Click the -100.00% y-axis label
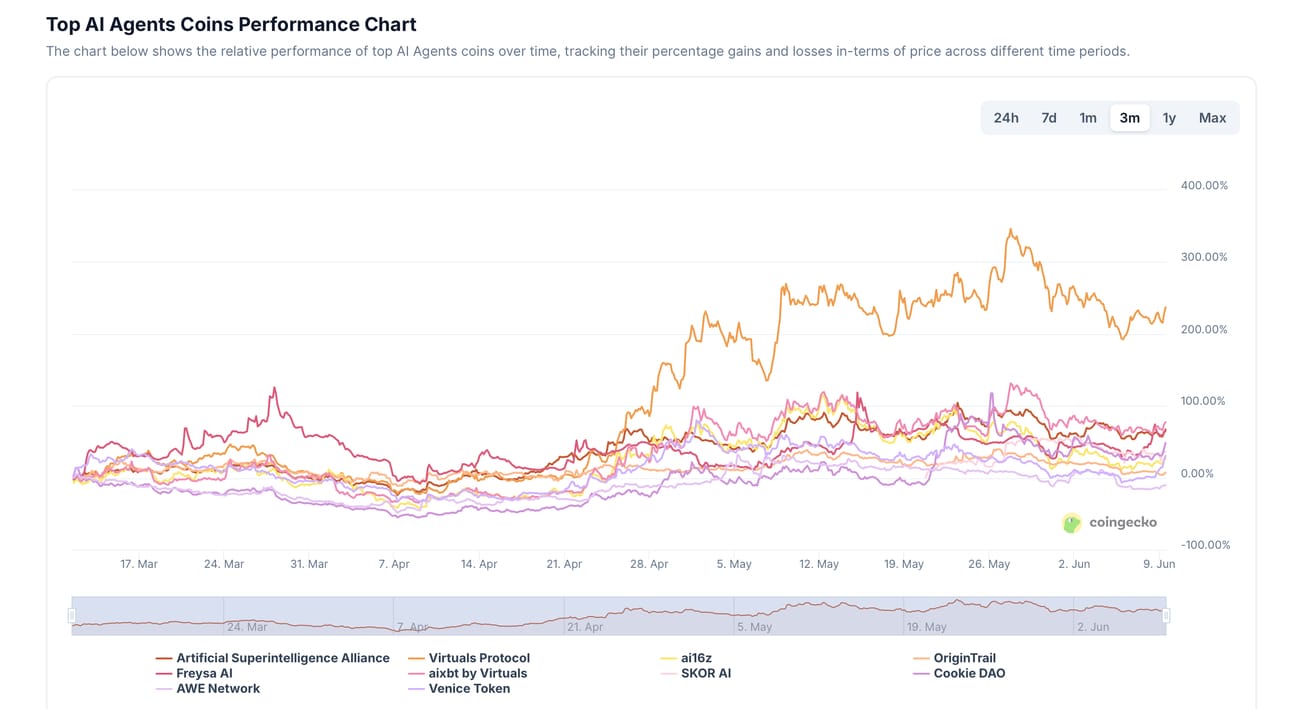Image resolution: width=1292 pixels, height=709 pixels. 1204,545
